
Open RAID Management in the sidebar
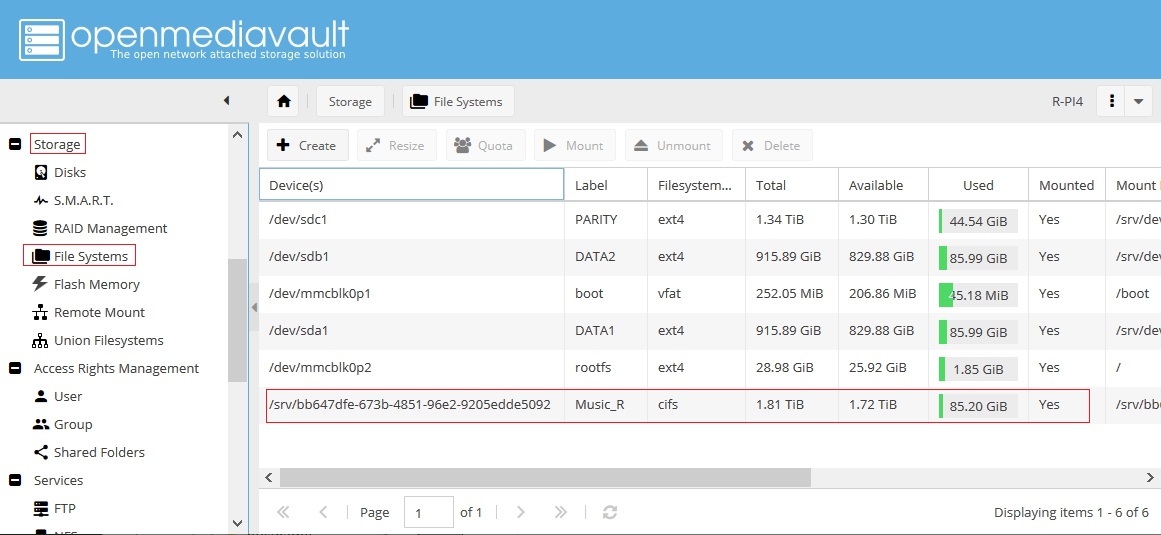pyautogui.click(x=110, y=228)
